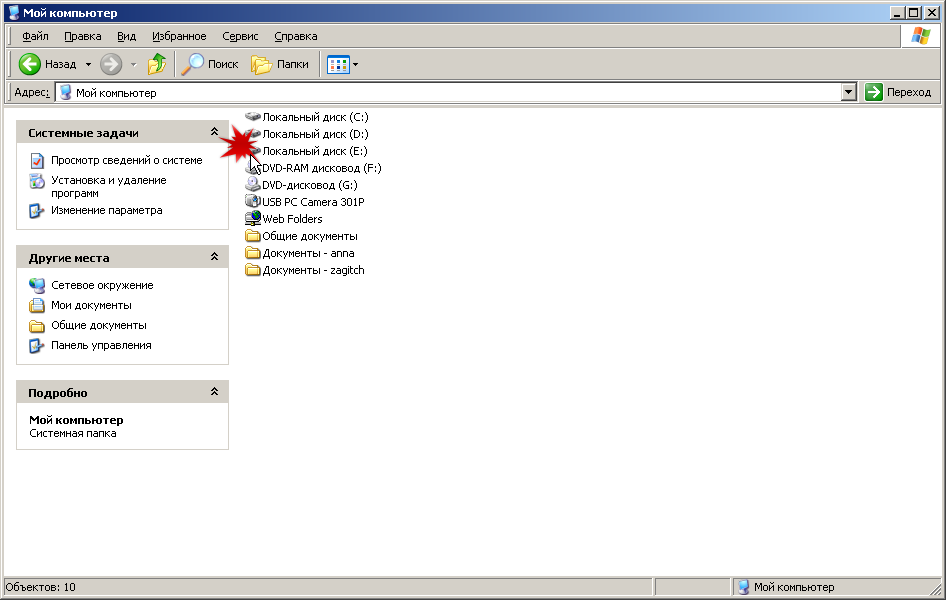Open the Сервис menu
The height and width of the screenshot is (600, 946).
[x=240, y=36]
